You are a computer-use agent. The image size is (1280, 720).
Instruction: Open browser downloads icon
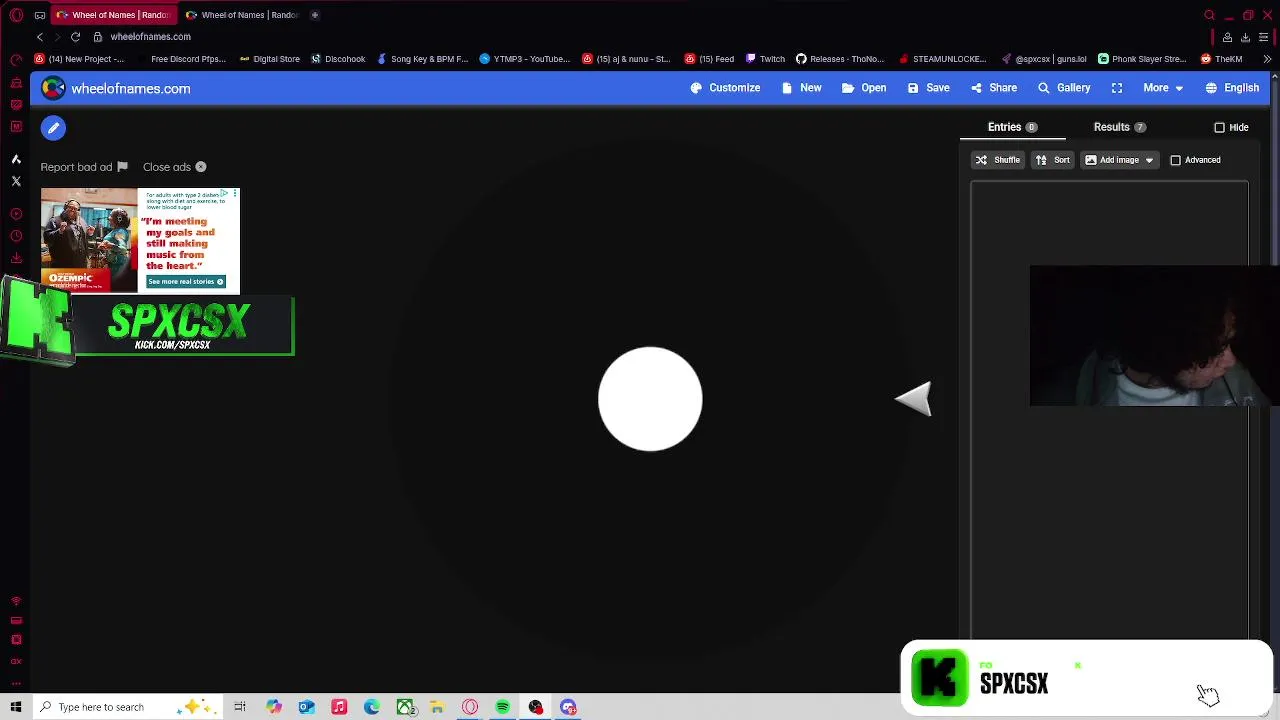[1245, 37]
